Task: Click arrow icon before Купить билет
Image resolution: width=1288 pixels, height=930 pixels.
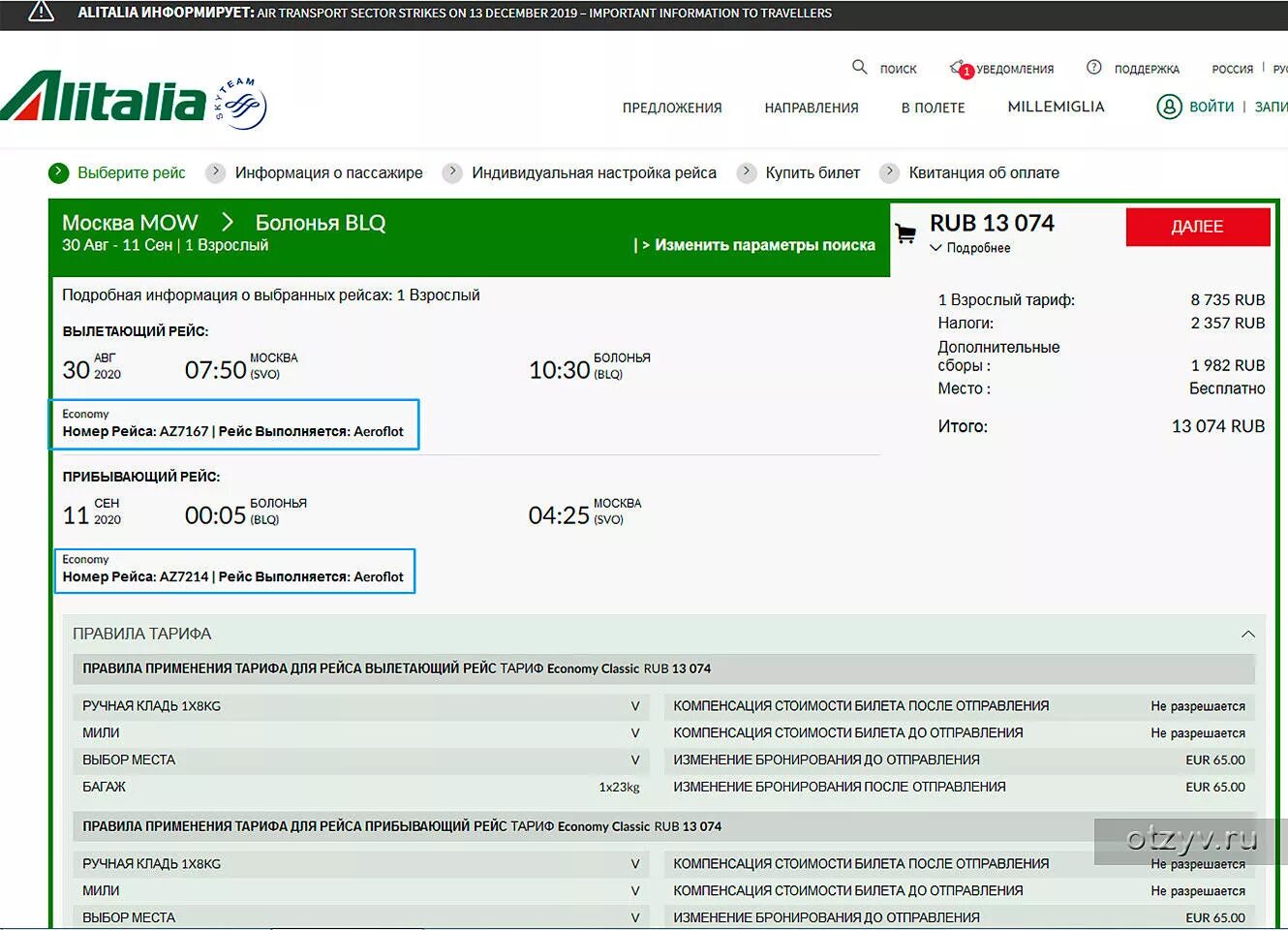Action: pyautogui.click(x=746, y=172)
